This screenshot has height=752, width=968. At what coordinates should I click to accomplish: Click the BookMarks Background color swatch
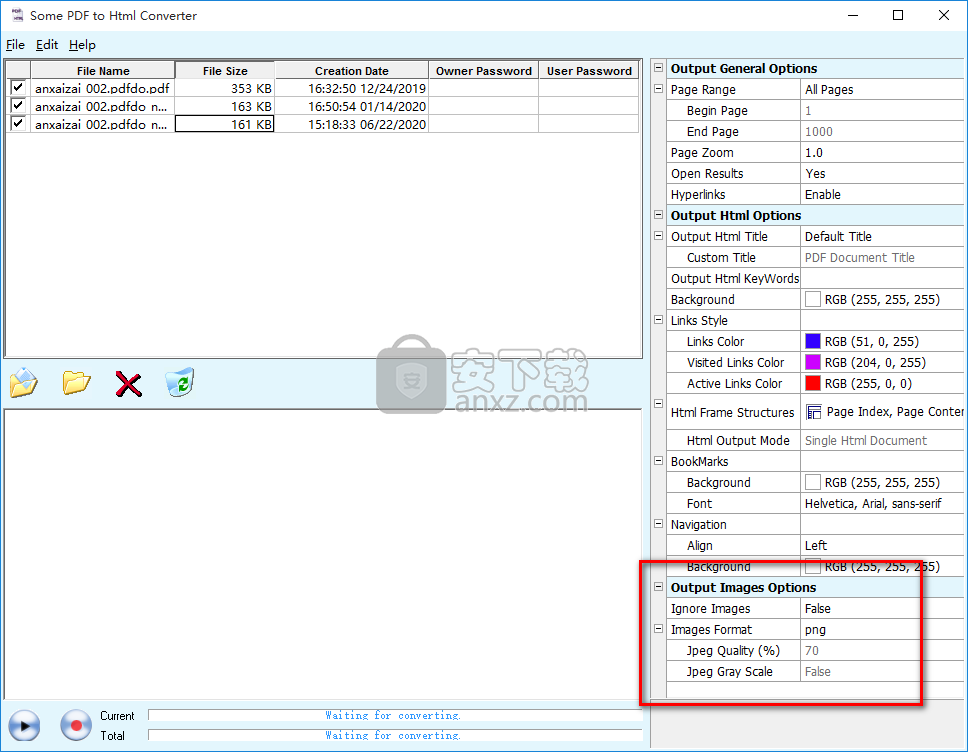tap(813, 482)
